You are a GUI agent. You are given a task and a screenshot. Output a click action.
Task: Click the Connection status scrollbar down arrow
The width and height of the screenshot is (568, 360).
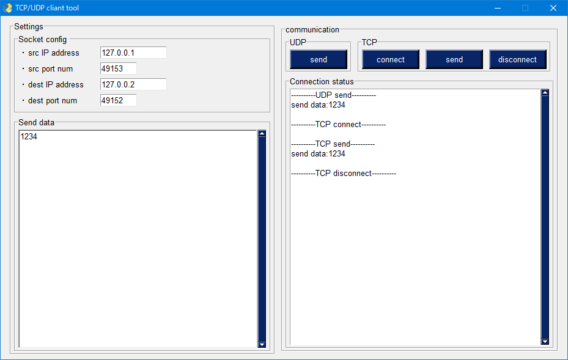[545, 341]
